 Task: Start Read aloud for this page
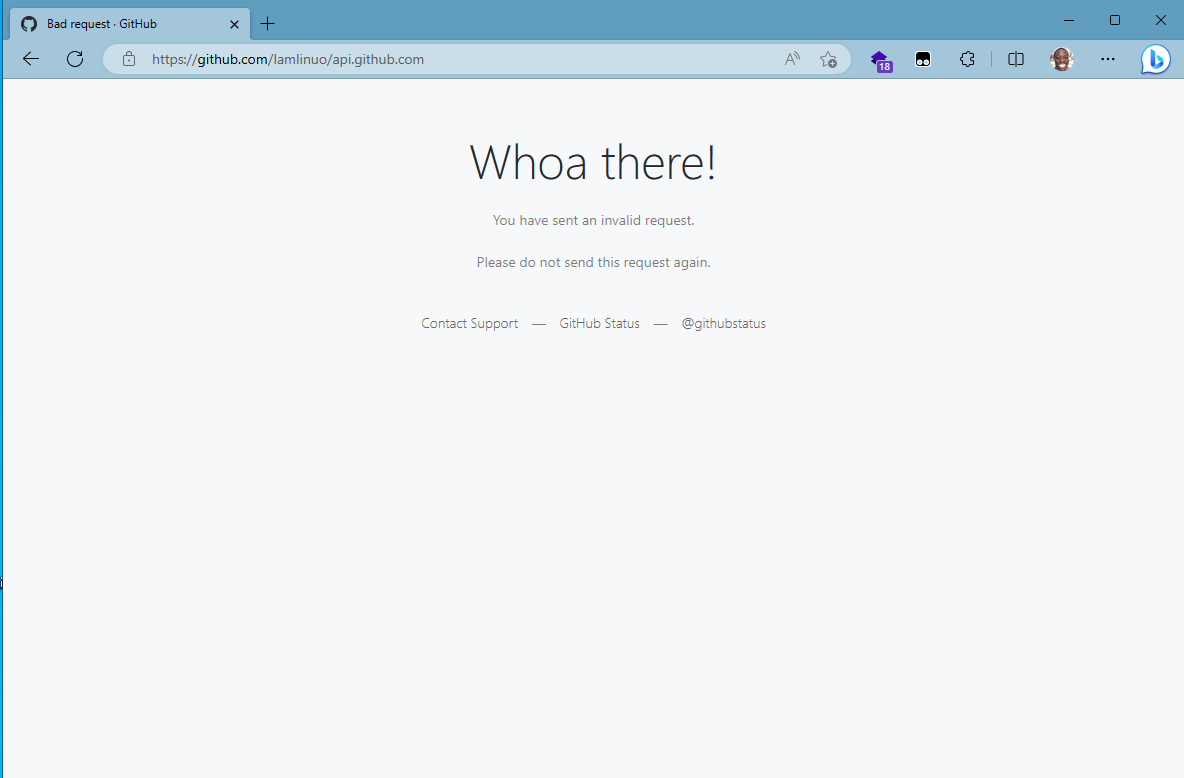point(791,59)
